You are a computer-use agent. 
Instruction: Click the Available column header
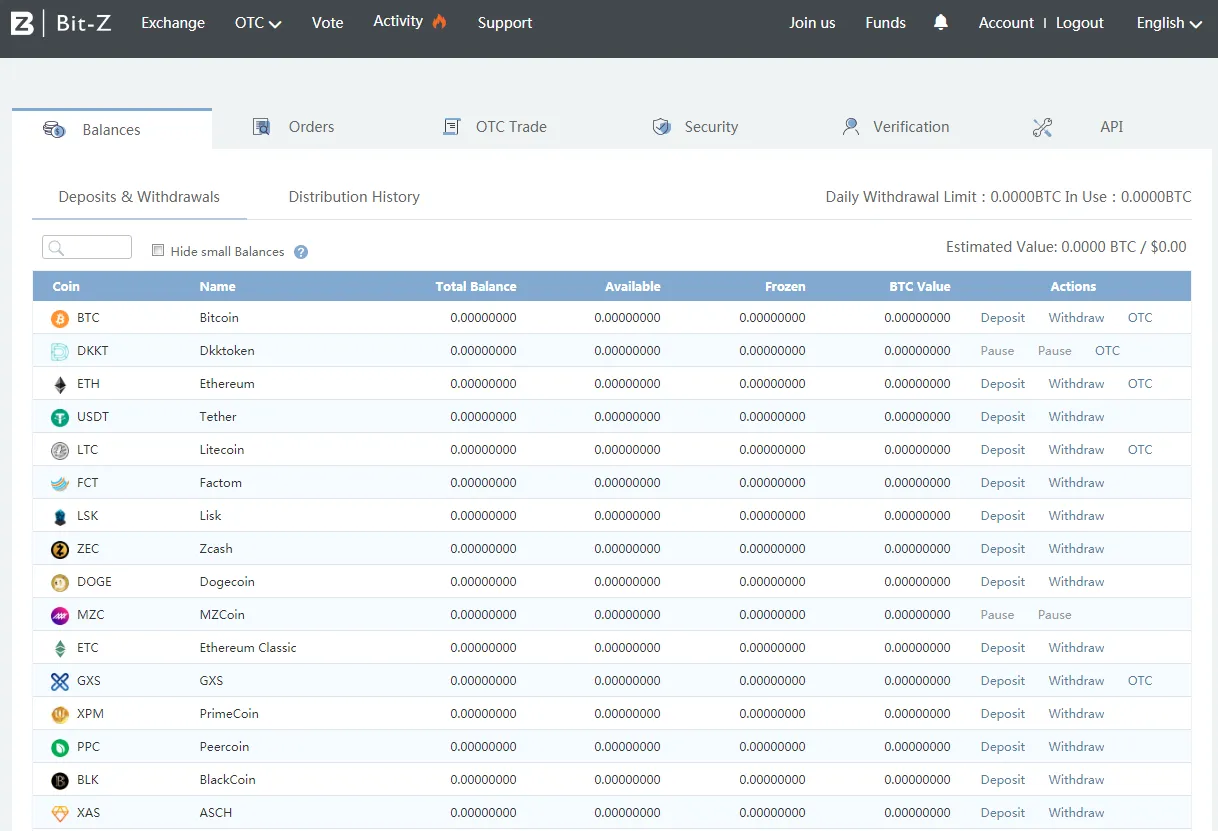(633, 287)
